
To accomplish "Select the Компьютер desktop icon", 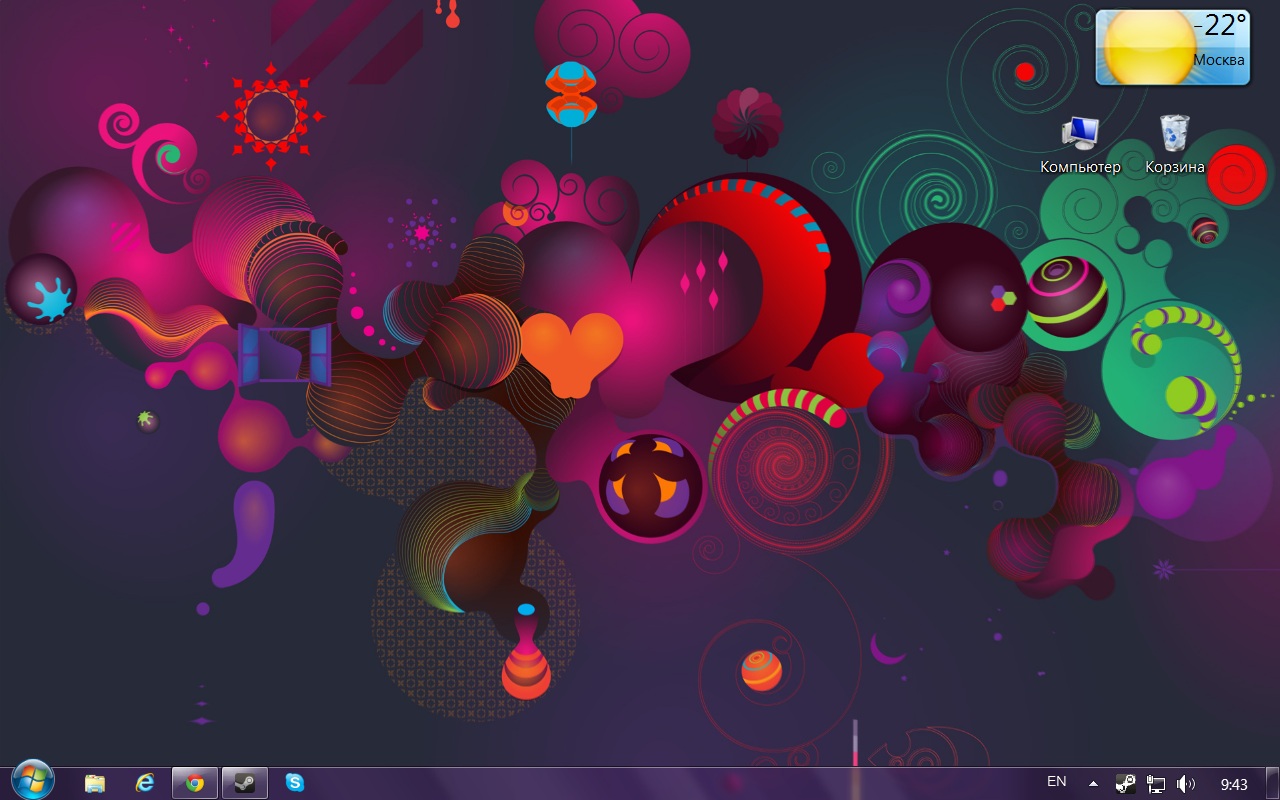I will tap(1080, 146).
